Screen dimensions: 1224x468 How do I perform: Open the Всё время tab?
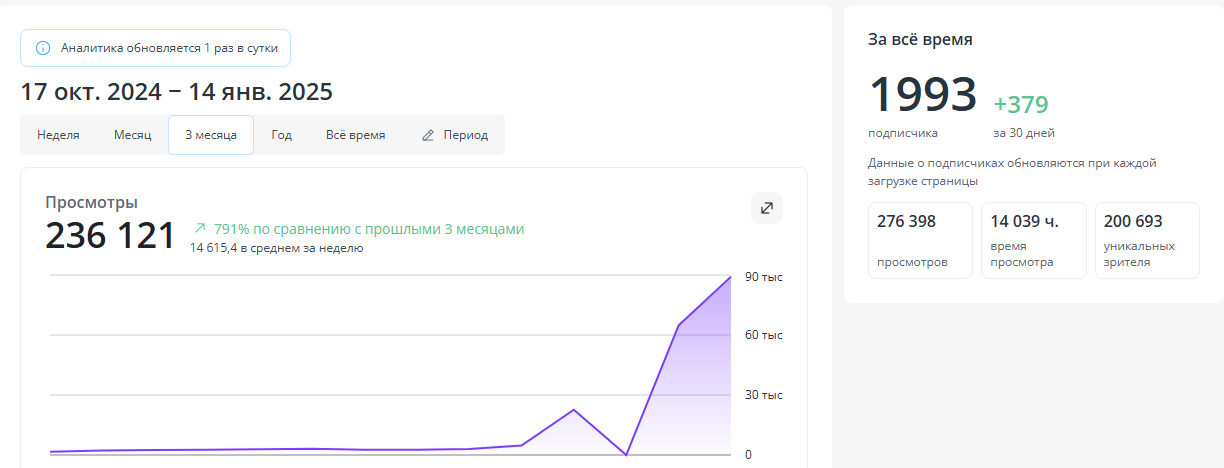(355, 135)
